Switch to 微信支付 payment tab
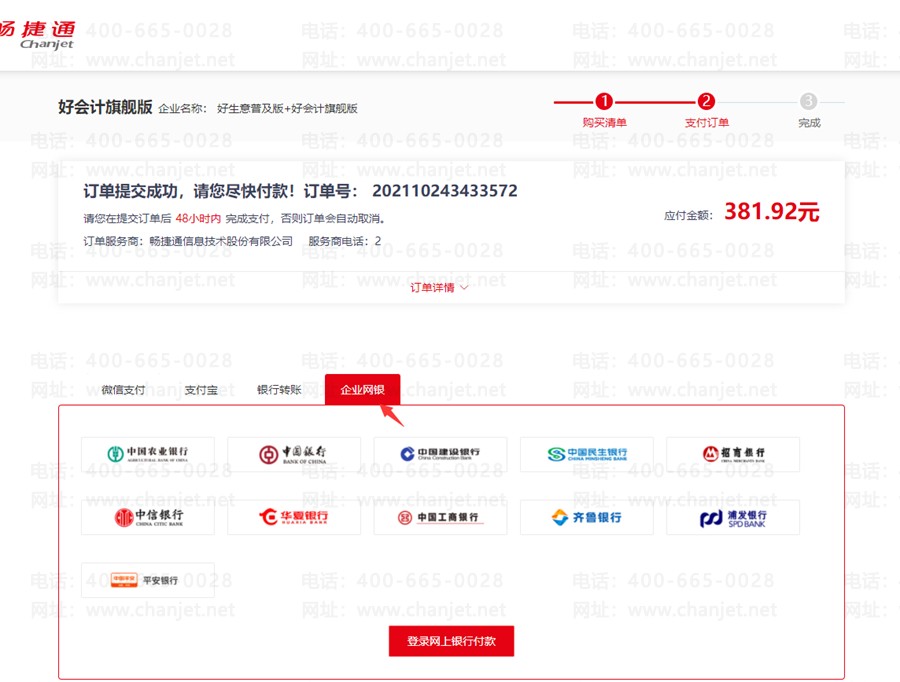This screenshot has width=900, height=682. coord(123,390)
